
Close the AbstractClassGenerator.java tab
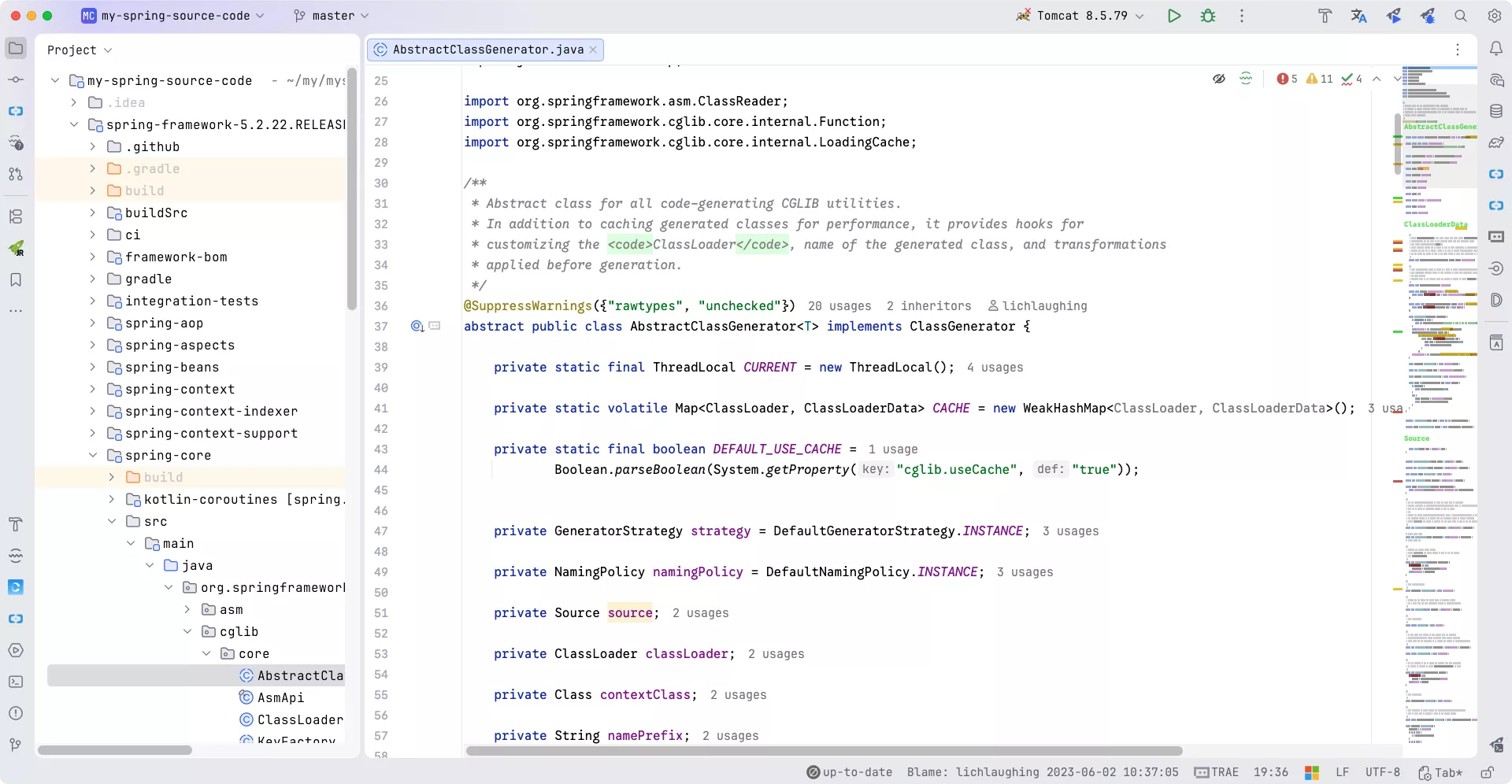tap(593, 50)
